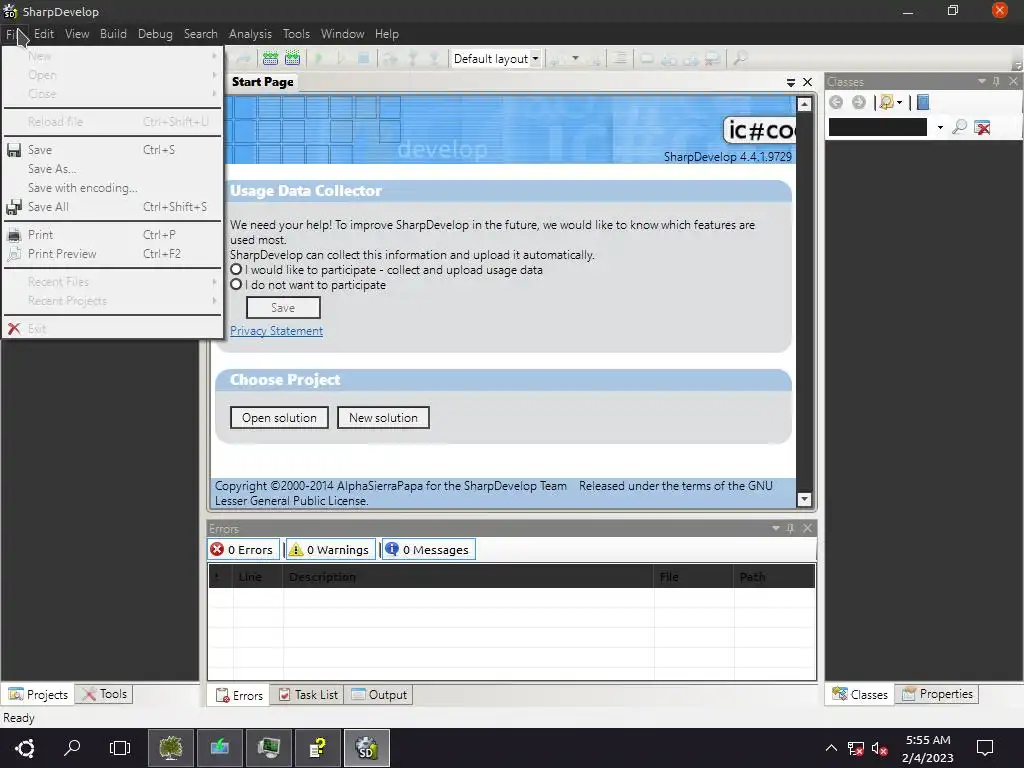Click the Open solution button

click(280, 418)
